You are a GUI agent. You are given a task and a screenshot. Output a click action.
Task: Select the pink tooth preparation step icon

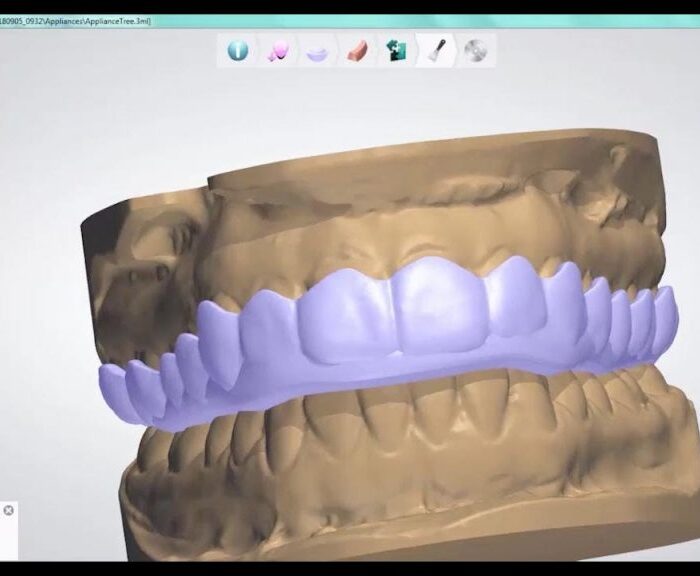[x=278, y=50]
